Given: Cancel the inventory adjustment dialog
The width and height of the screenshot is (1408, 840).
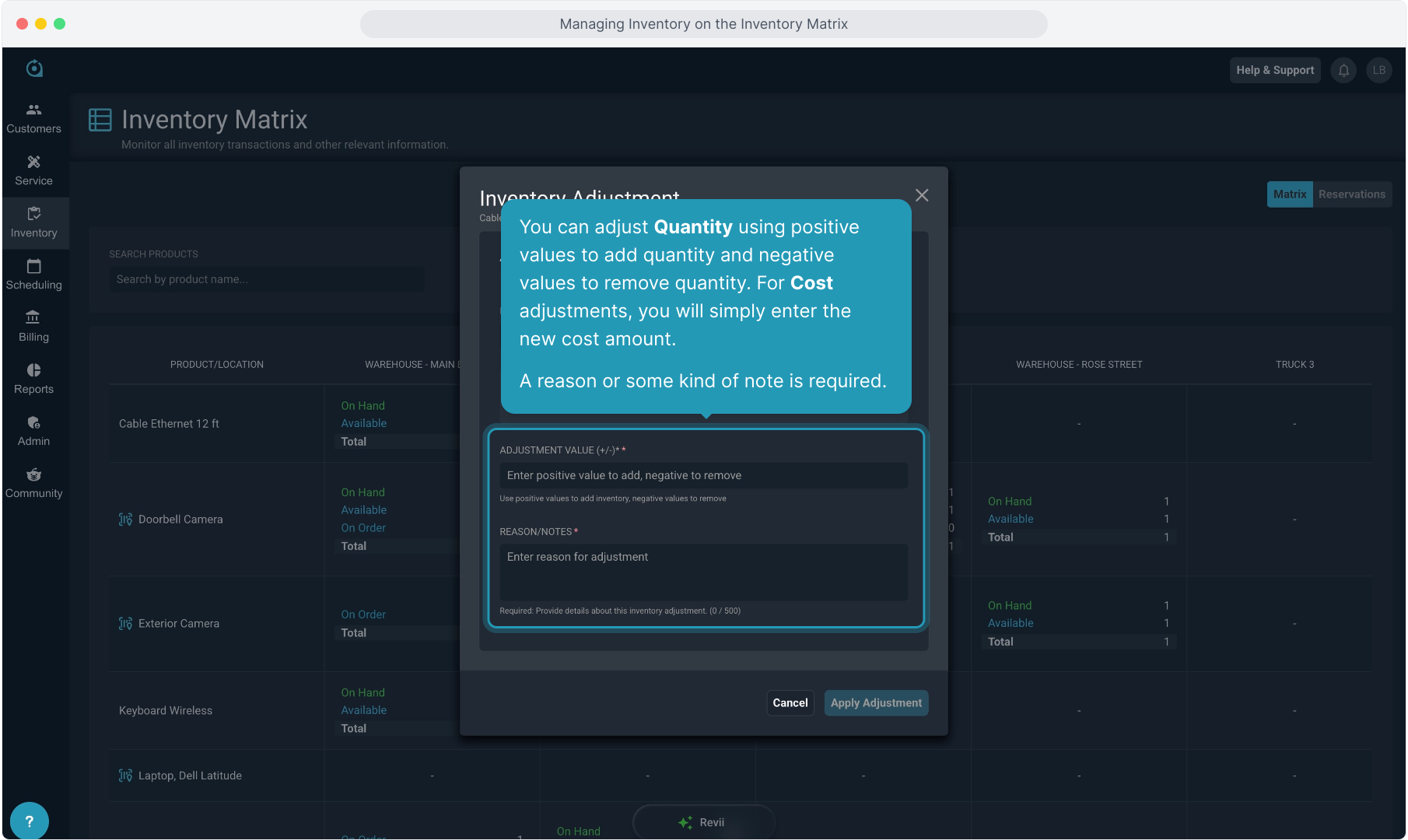Looking at the screenshot, I should tap(790, 703).
